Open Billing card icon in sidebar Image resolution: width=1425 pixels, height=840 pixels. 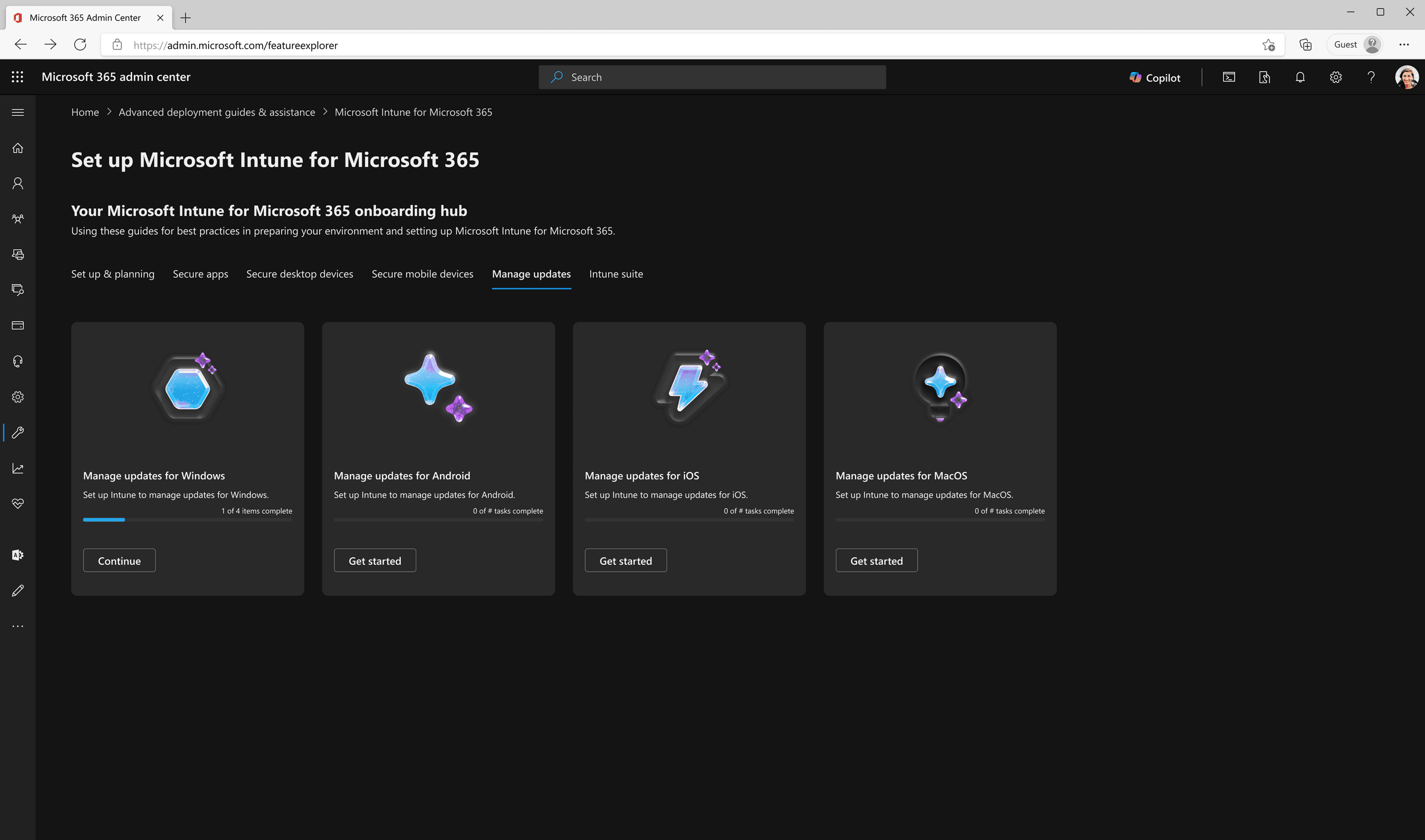(x=18, y=325)
